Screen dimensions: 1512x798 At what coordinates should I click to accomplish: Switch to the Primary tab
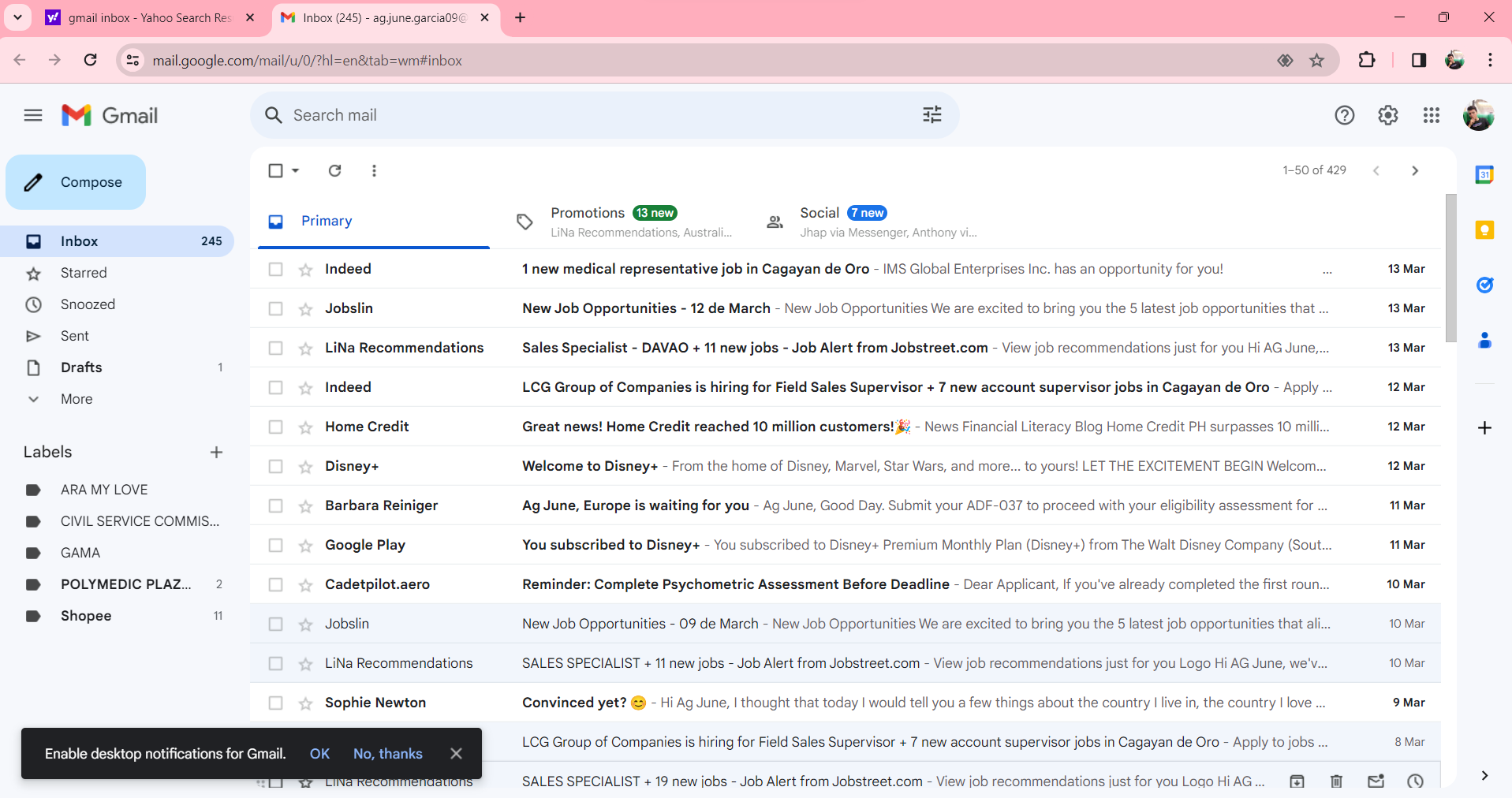(x=374, y=222)
